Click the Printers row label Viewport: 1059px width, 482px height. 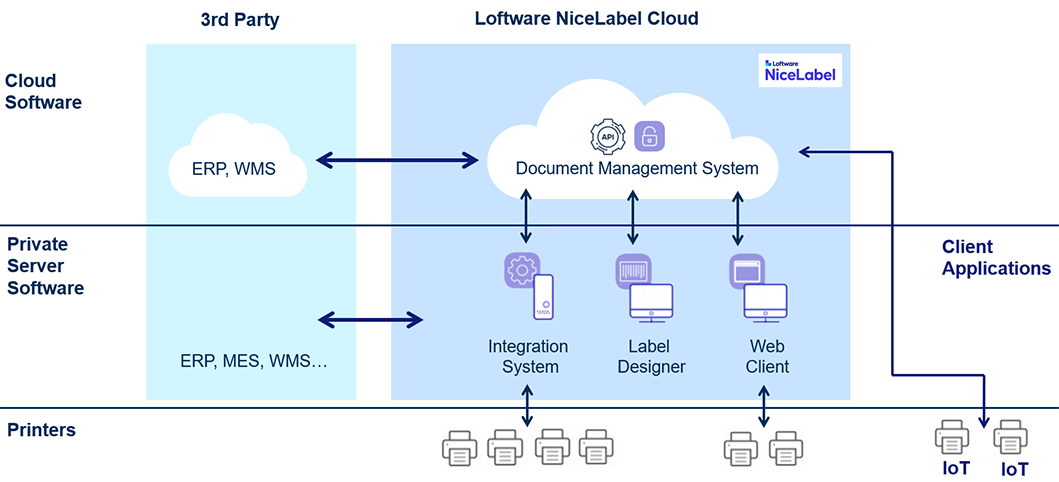41,430
